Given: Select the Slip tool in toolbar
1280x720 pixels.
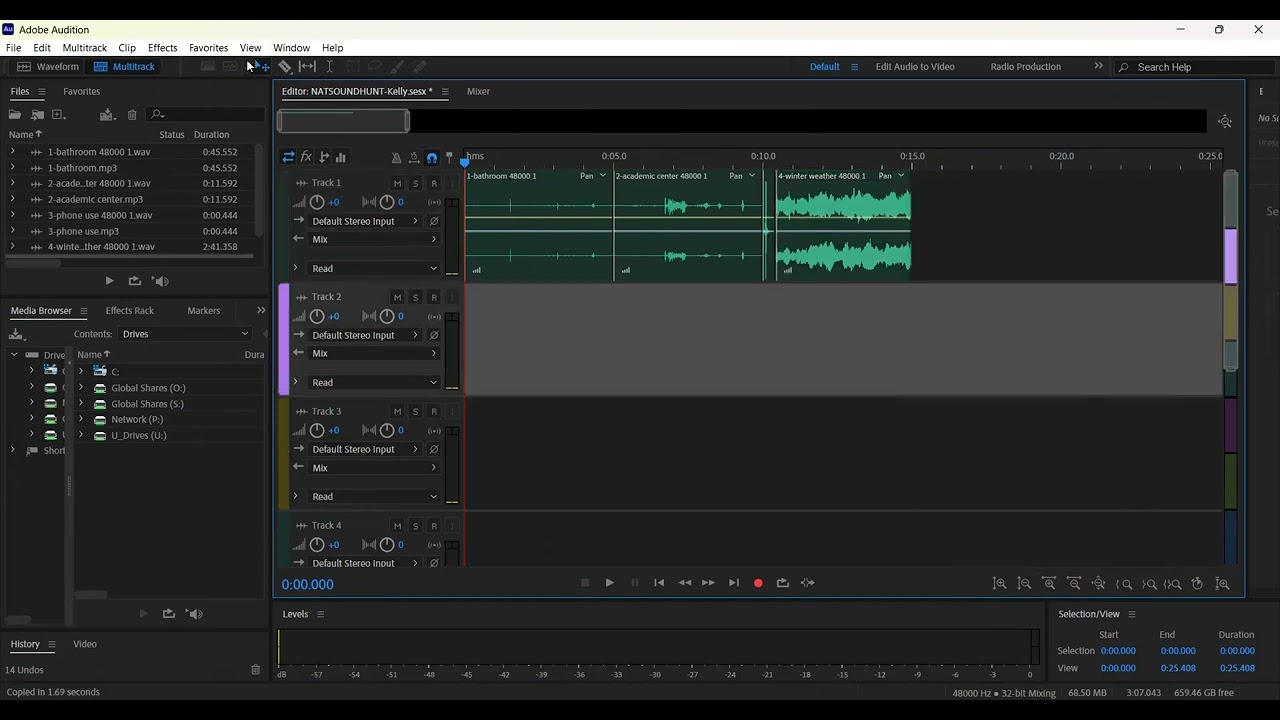Looking at the screenshot, I should coord(307,67).
